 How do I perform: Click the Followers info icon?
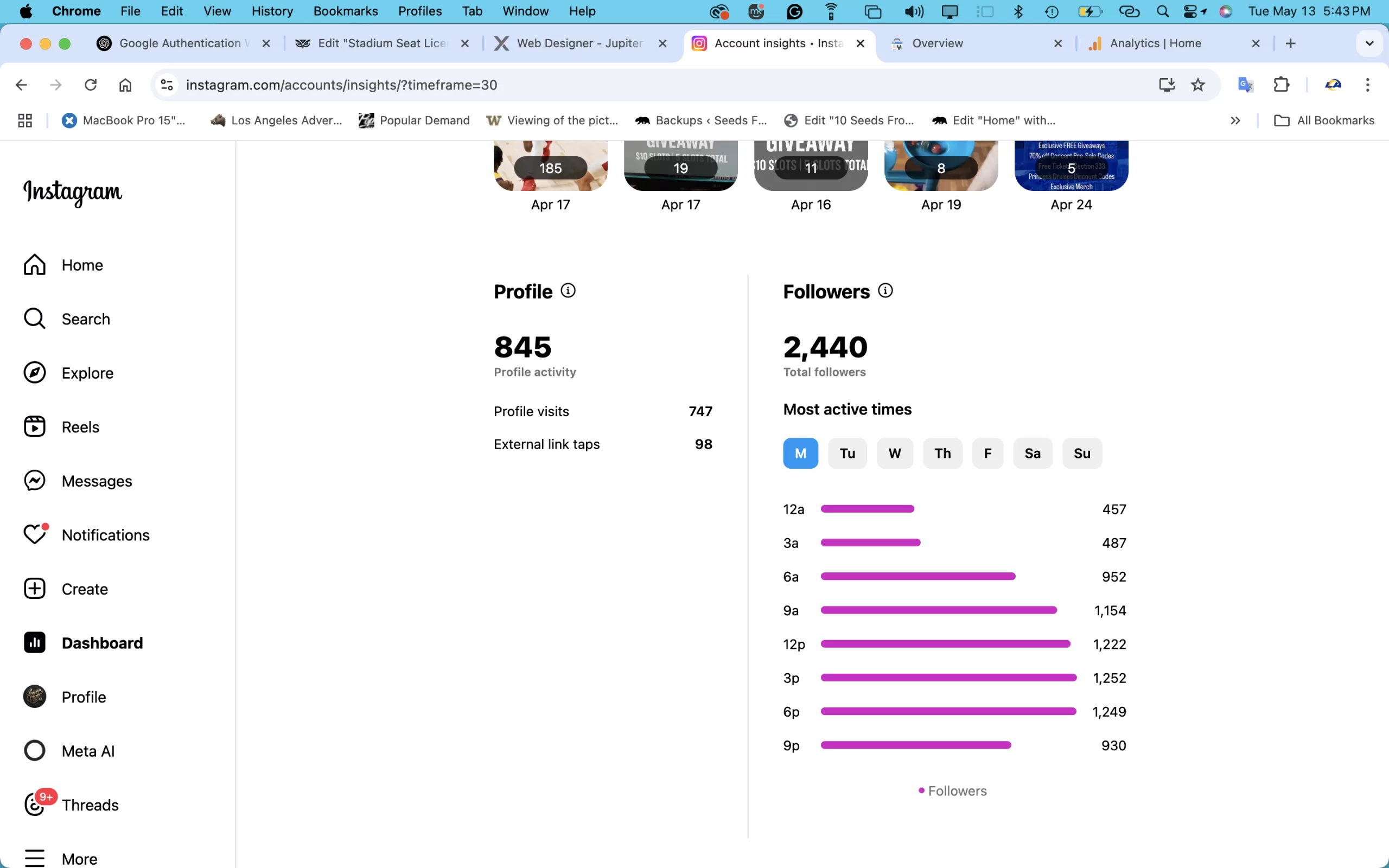(885, 290)
